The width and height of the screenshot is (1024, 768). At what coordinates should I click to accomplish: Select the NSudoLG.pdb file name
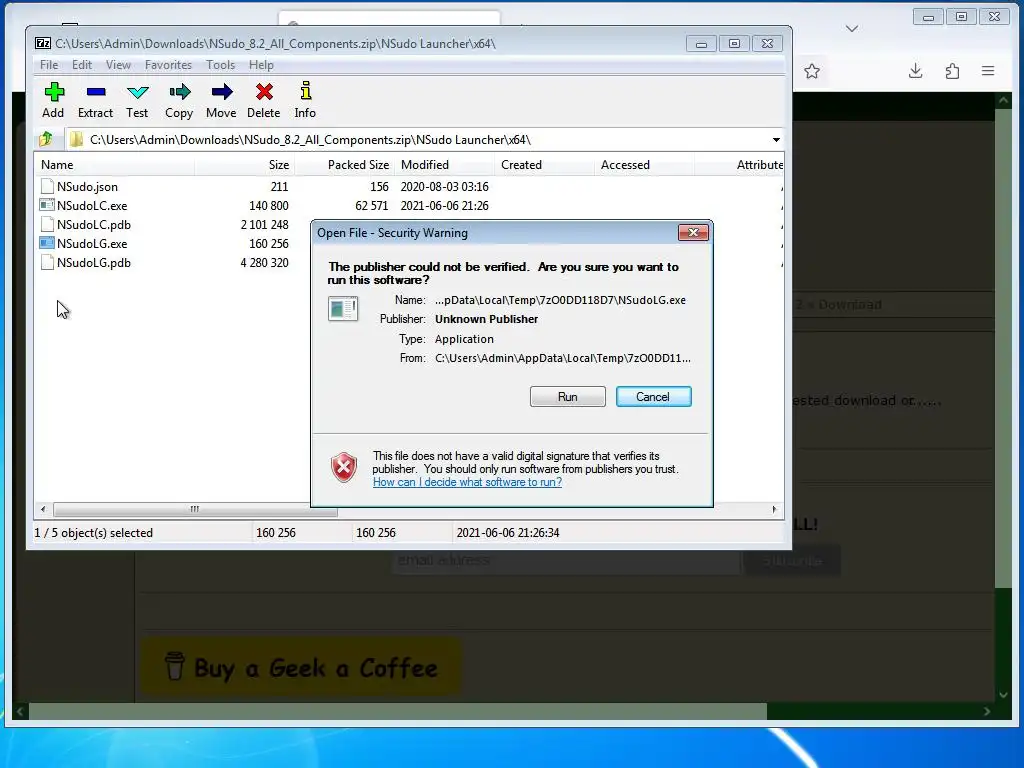click(93, 262)
